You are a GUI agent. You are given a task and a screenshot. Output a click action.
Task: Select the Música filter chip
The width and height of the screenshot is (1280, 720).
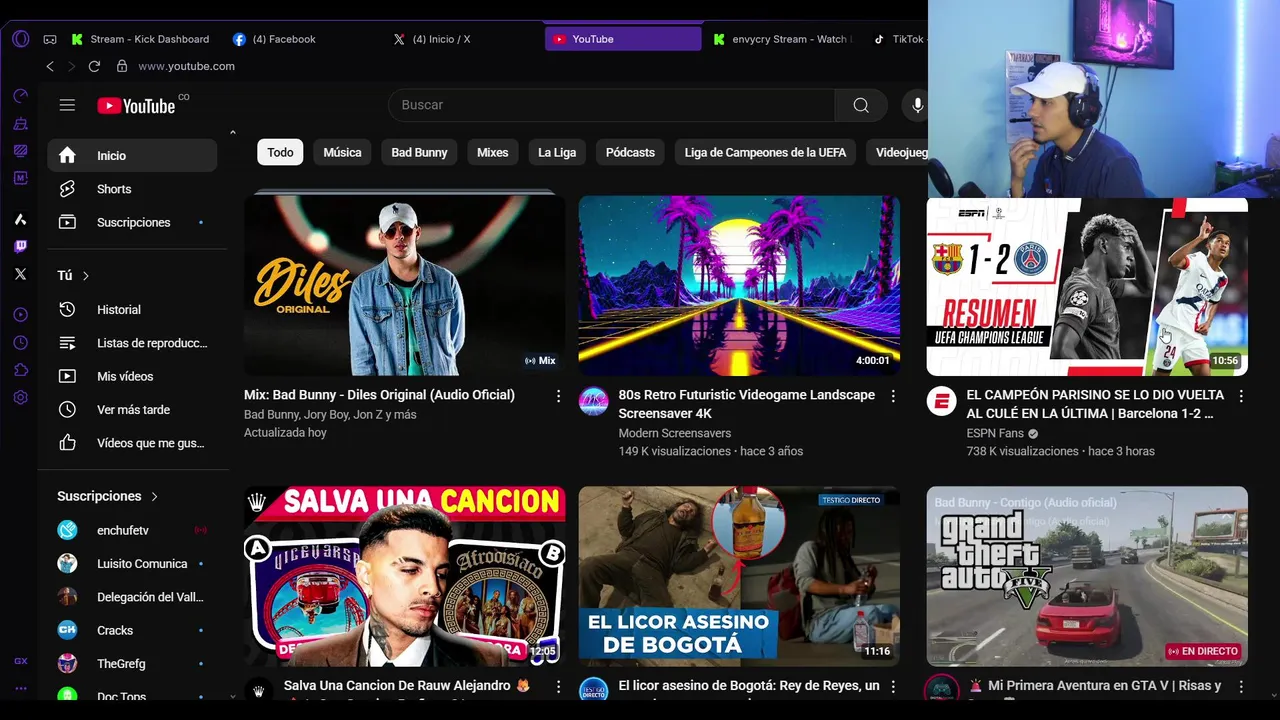pyautogui.click(x=342, y=152)
